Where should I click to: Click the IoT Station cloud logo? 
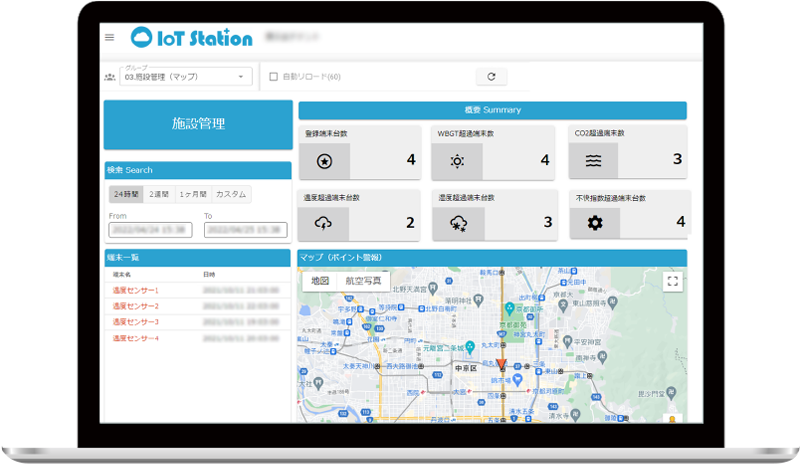point(144,38)
